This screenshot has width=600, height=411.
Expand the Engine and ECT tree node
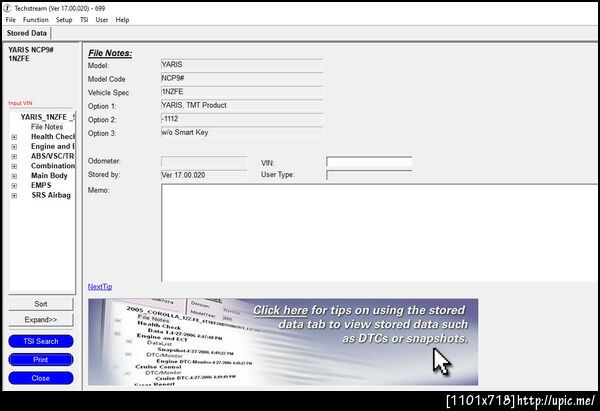pos(14,147)
